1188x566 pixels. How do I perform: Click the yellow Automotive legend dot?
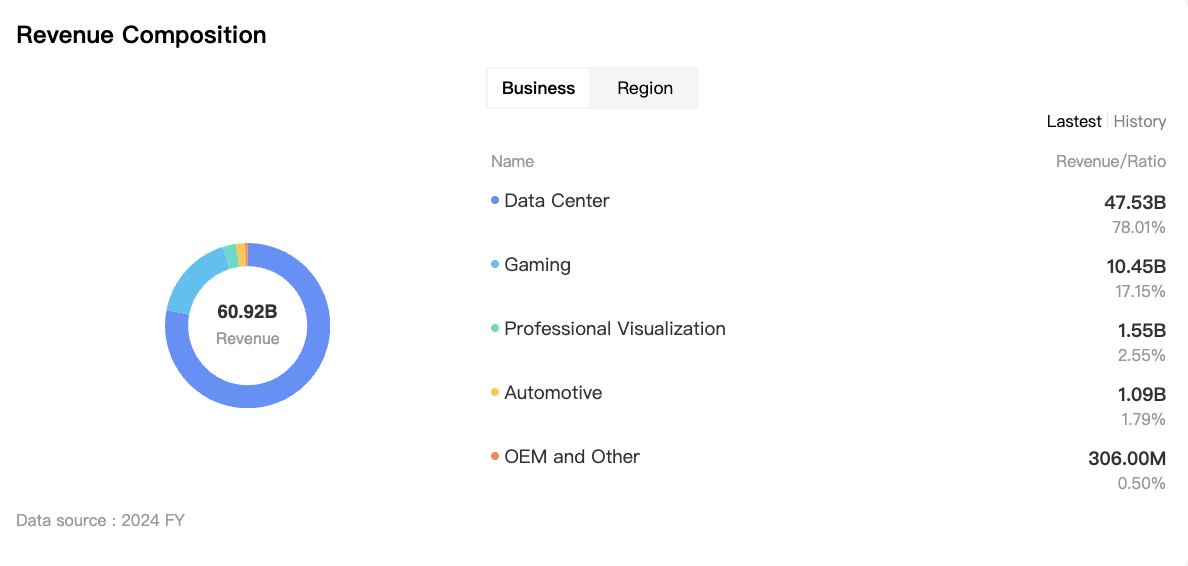[x=495, y=393]
